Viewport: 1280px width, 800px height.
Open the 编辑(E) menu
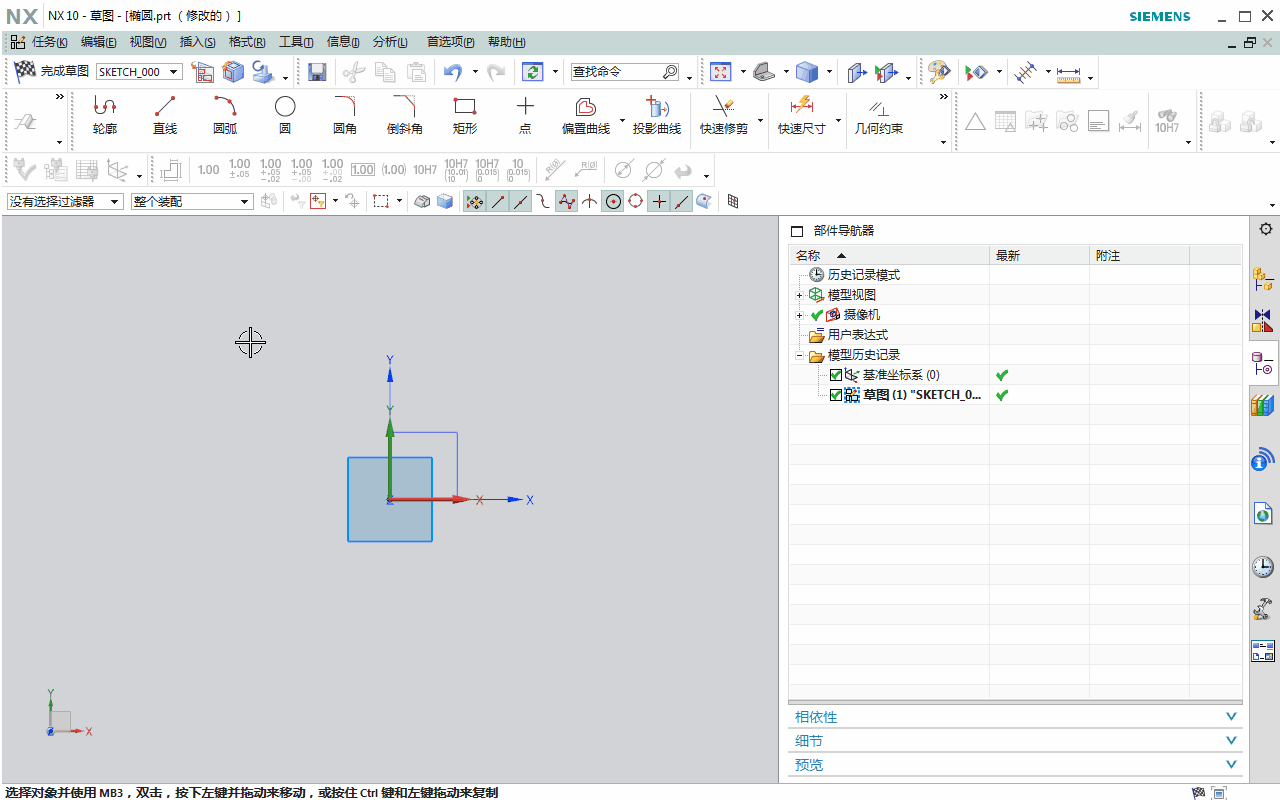[98, 42]
